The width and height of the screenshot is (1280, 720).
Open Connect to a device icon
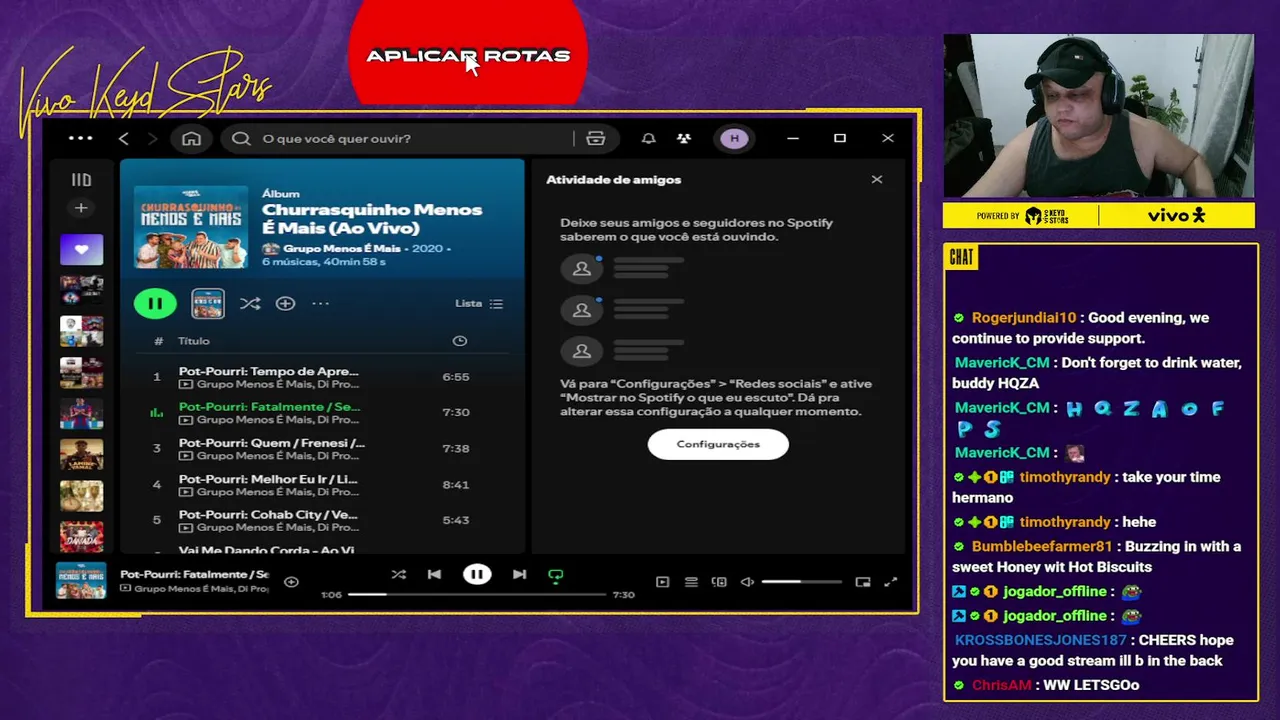click(719, 582)
